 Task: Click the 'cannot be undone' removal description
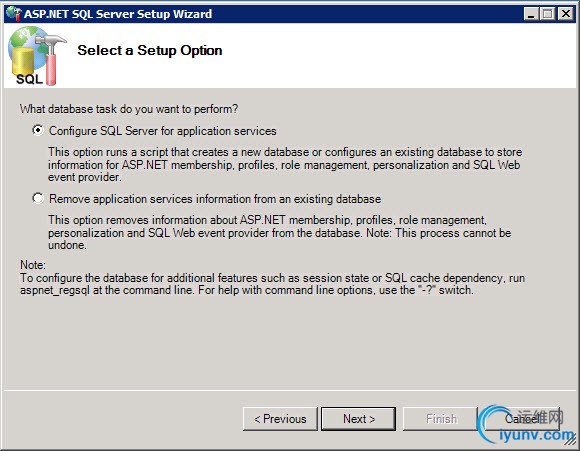tap(280, 232)
